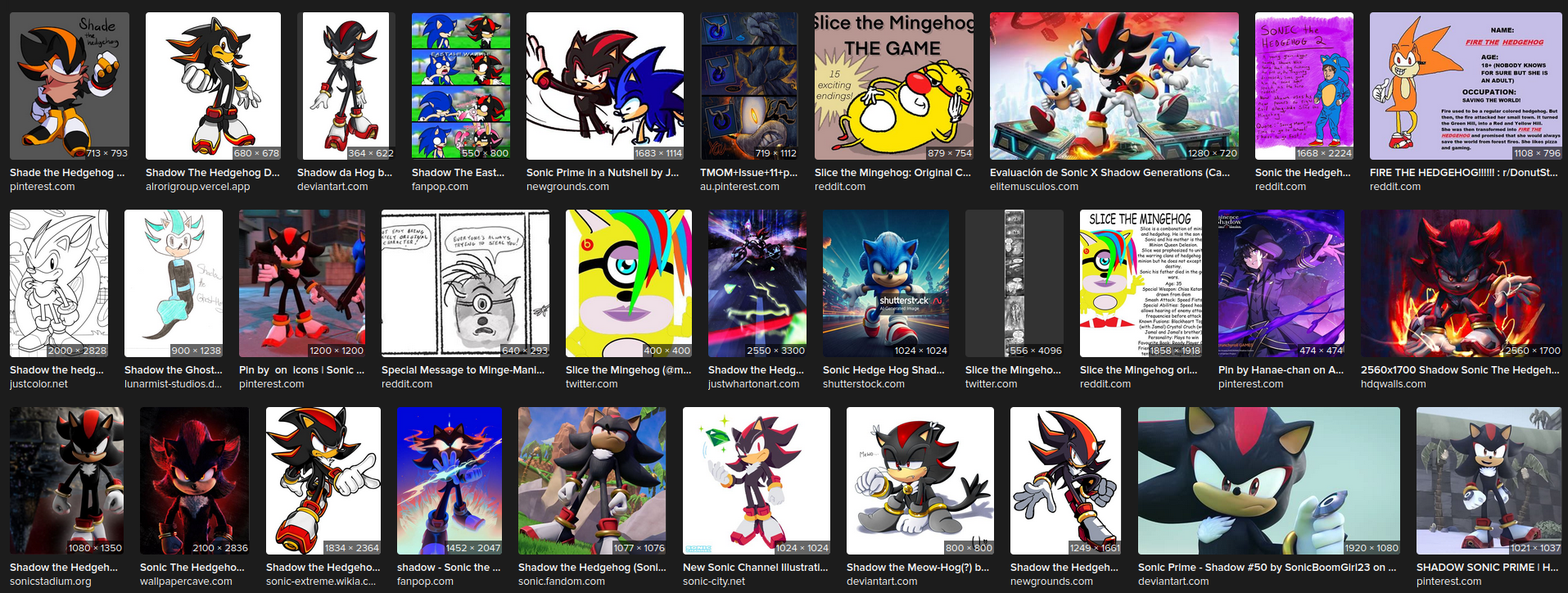Open the Sonic X Shadow Generations image
1568x593 pixels.
pos(1114,86)
